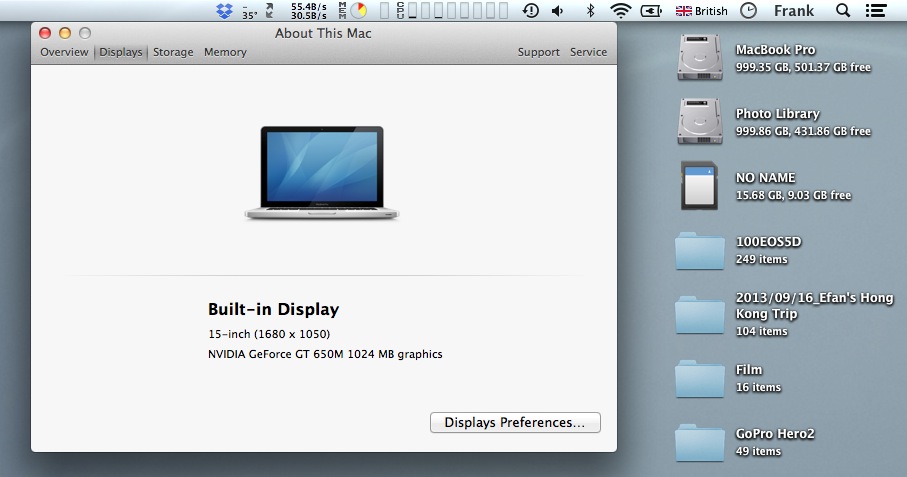
Task: Open the British input source menu
Action: click(702, 10)
